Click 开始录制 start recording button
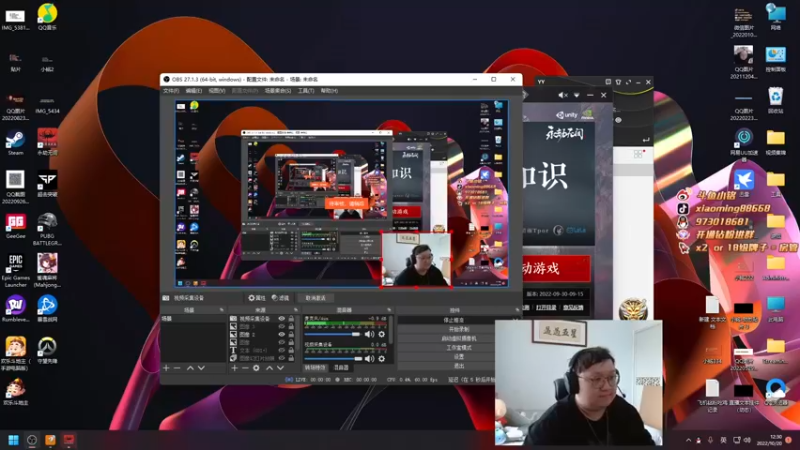Image resolution: width=800 pixels, height=450 pixels. click(x=459, y=330)
